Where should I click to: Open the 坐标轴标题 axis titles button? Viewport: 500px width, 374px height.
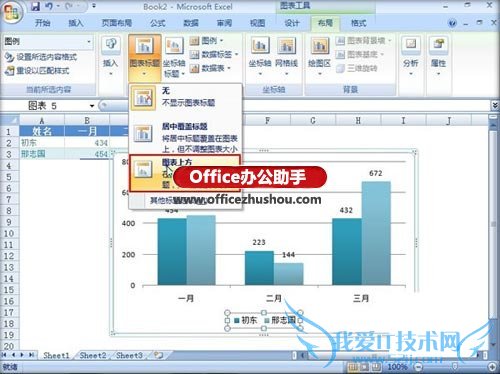[174, 57]
